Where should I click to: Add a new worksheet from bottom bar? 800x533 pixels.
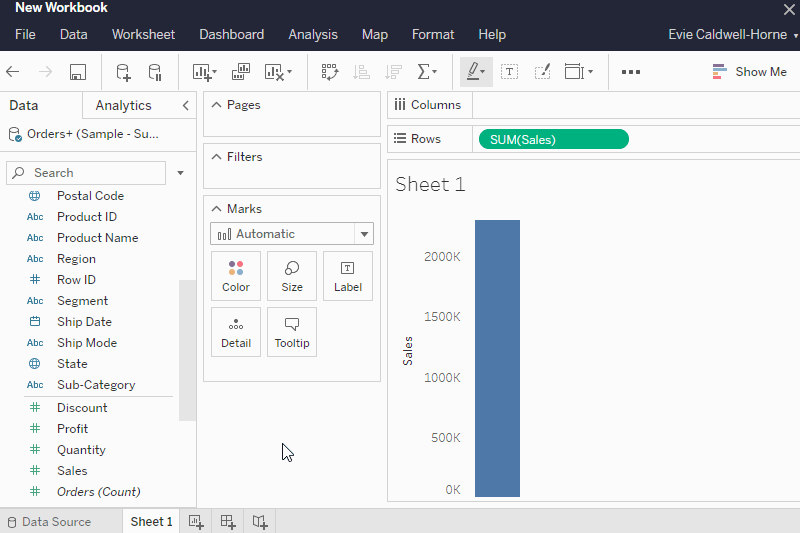pos(196,521)
